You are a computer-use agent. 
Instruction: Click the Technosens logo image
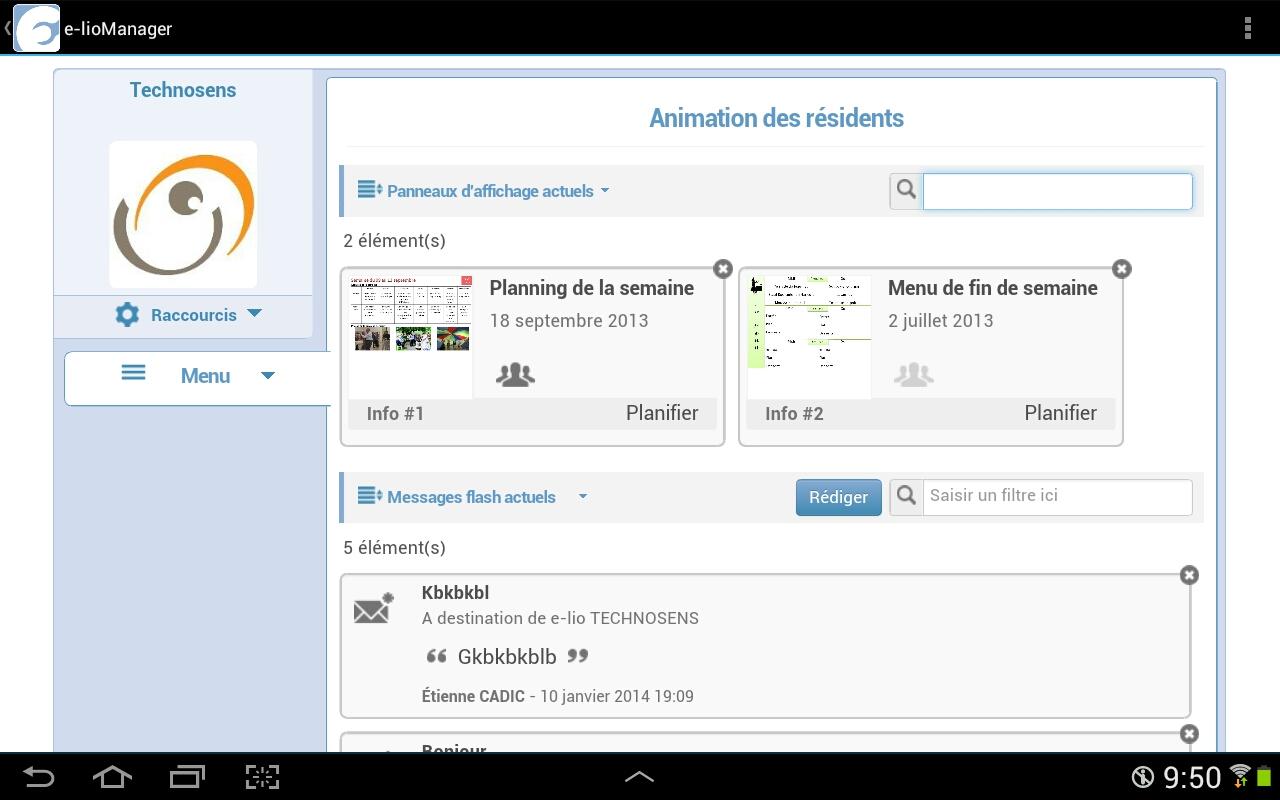[183, 214]
